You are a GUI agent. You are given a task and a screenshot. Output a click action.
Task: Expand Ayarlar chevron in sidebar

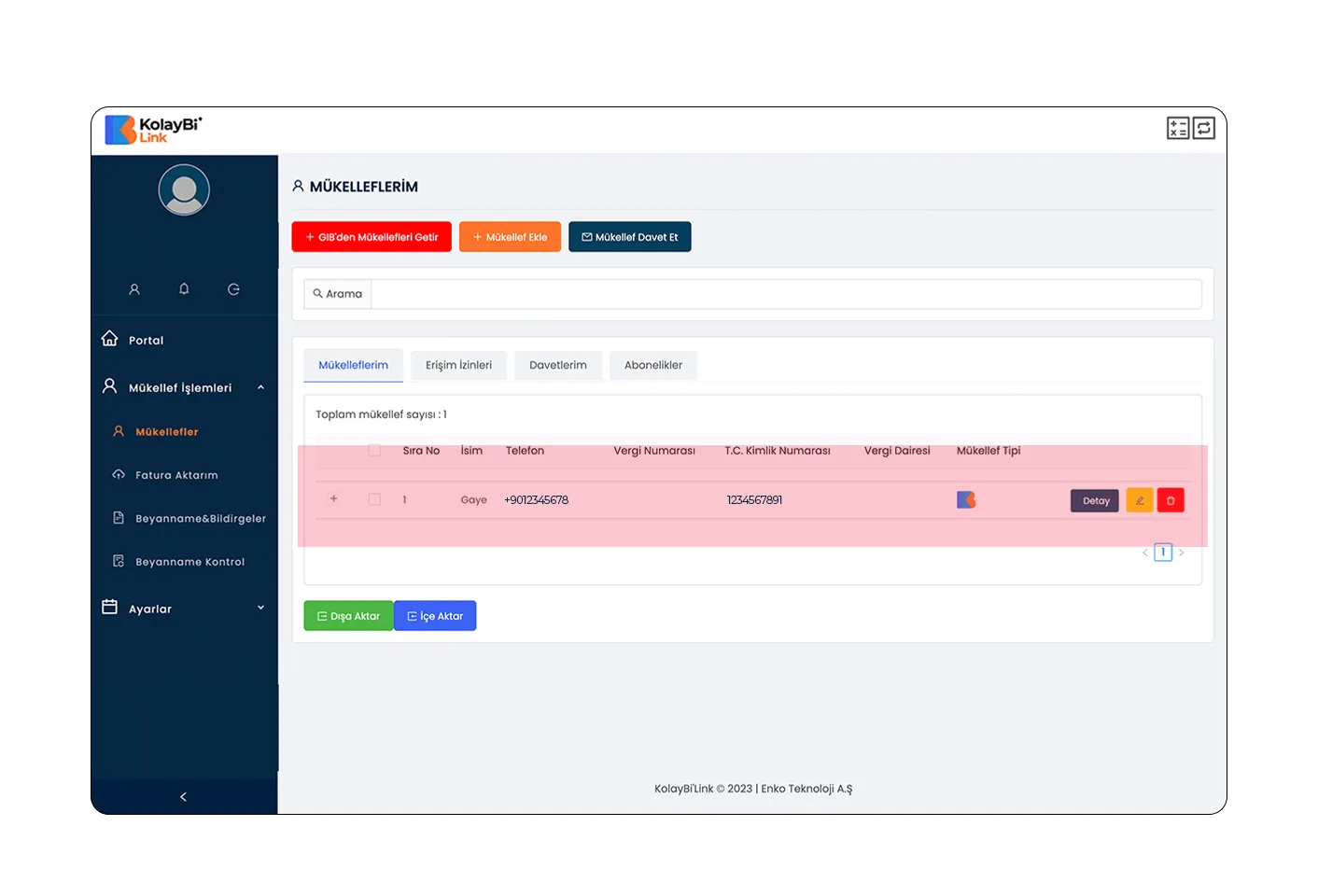pos(260,608)
